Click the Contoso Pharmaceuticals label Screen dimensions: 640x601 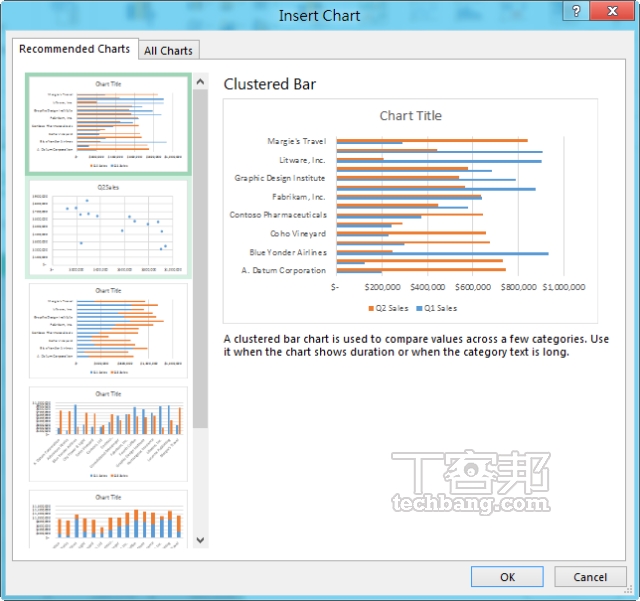[x=278, y=215]
